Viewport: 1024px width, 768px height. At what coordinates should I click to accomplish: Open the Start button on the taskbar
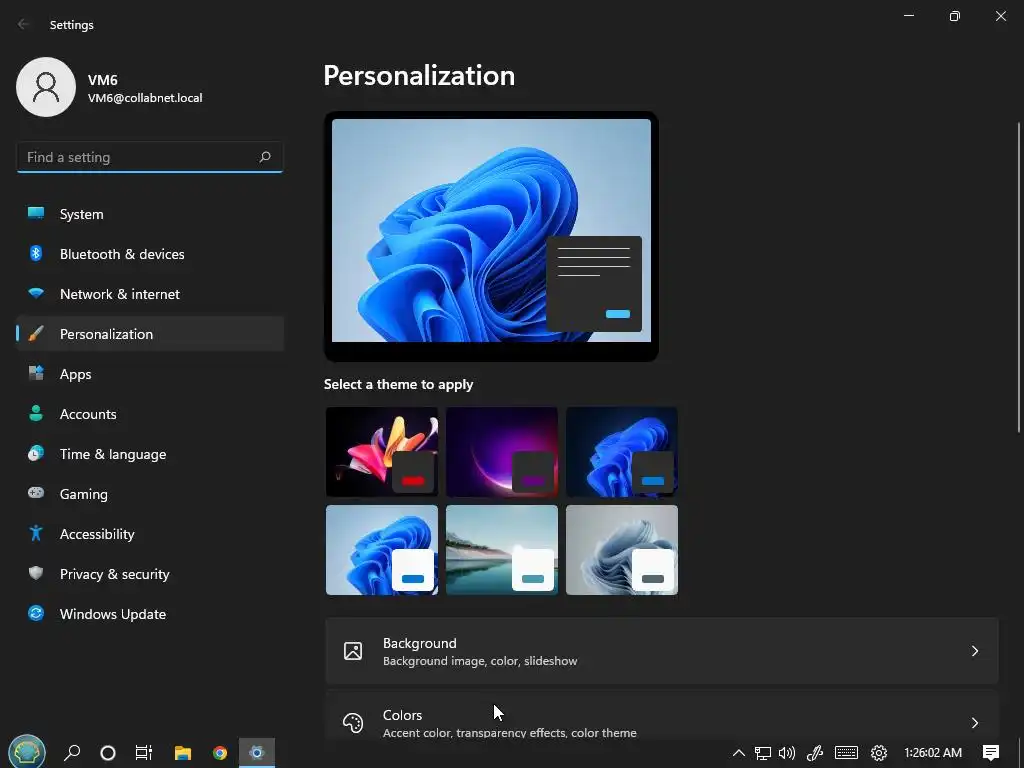click(26, 752)
